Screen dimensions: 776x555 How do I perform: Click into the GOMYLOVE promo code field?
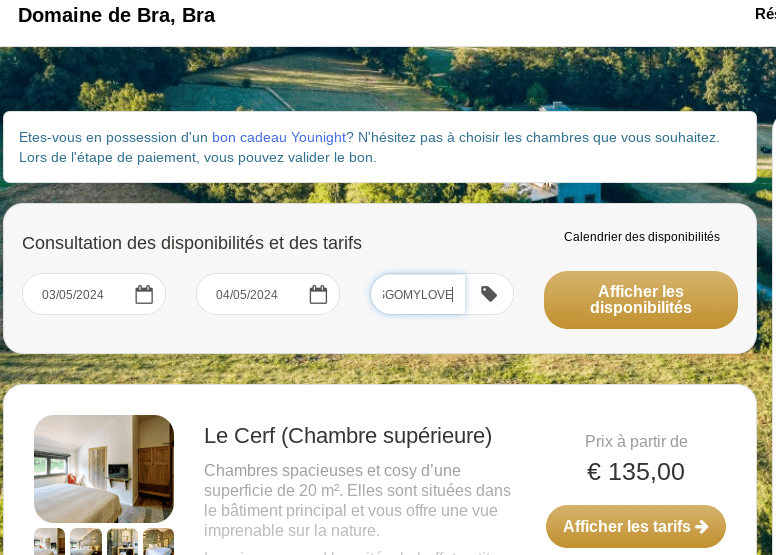click(x=418, y=294)
